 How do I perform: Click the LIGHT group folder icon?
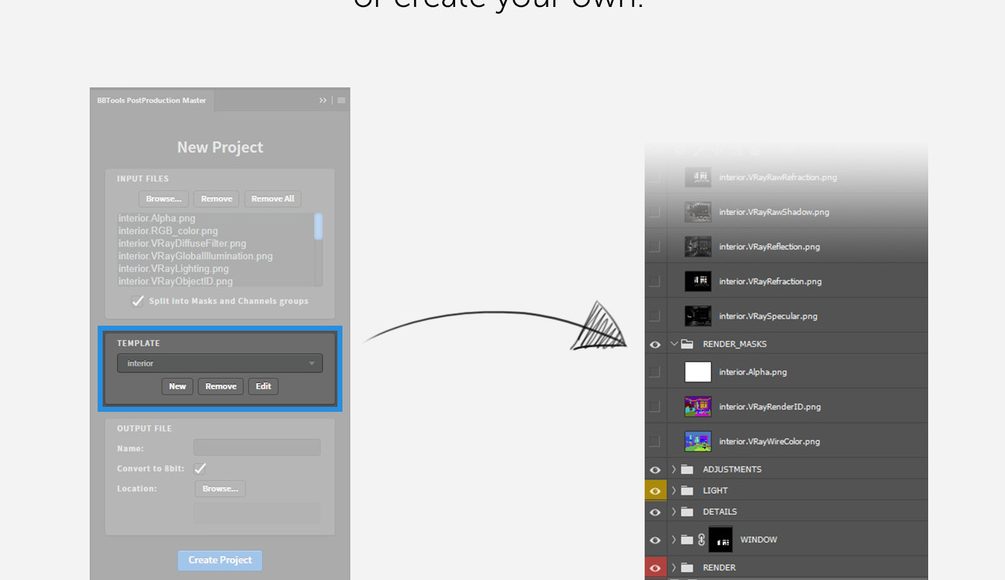click(687, 491)
